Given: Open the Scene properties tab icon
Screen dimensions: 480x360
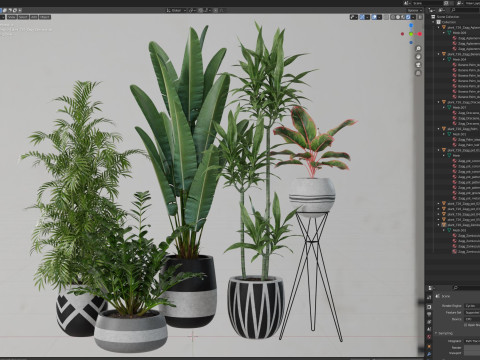Looking at the screenshot, I should click(x=429, y=329).
